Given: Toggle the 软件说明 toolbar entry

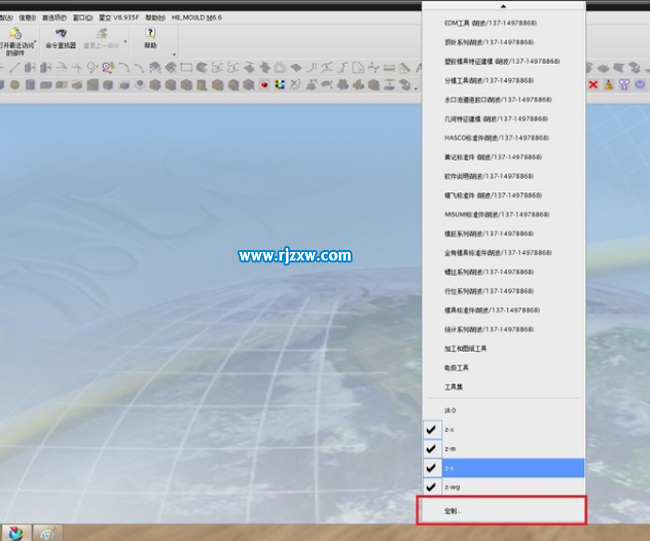Looking at the screenshot, I should (504, 176).
